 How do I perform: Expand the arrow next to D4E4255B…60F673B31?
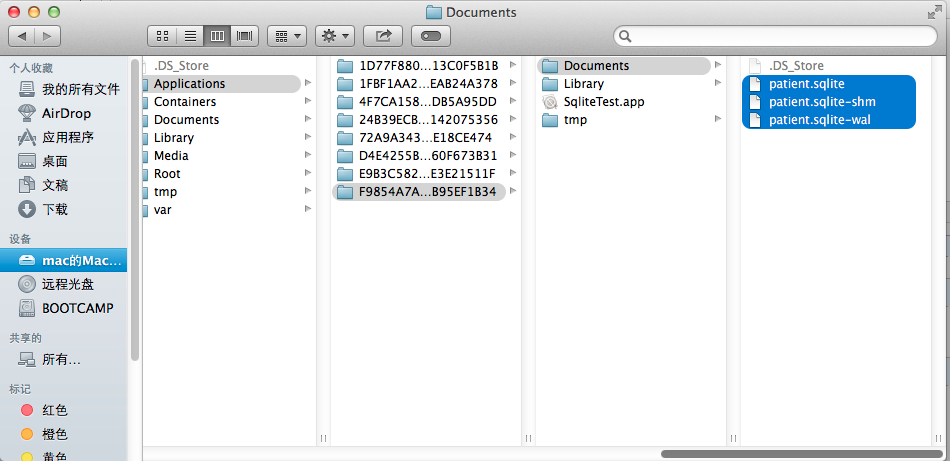coord(513,154)
